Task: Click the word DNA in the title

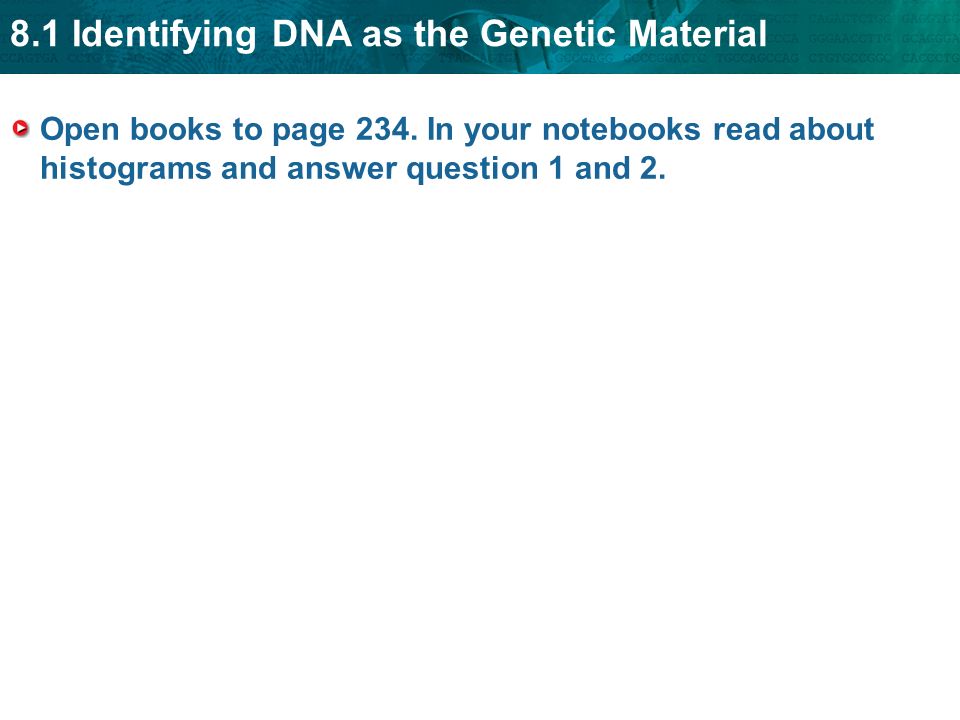Action: click(312, 34)
